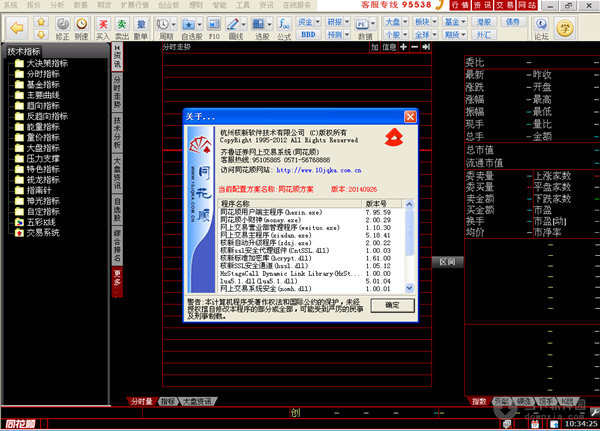Open the 分析 menu
The width and height of the screenshot is (600, 431).
(57, 5)
